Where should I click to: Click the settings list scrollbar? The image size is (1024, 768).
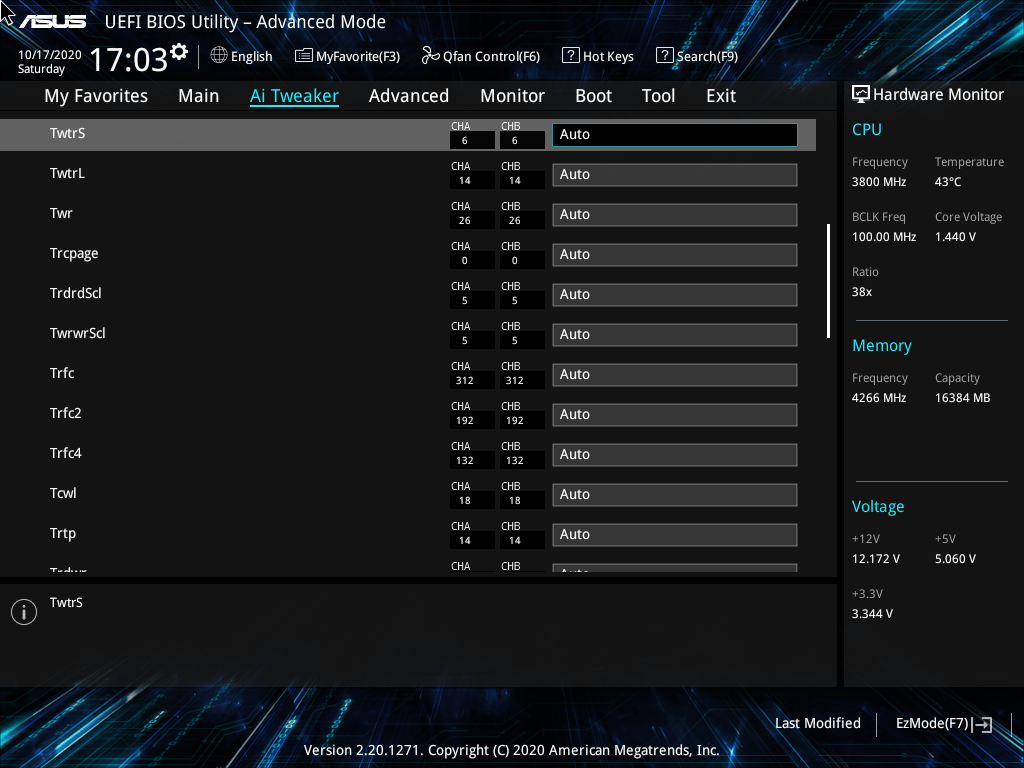[x=828, y=281]
